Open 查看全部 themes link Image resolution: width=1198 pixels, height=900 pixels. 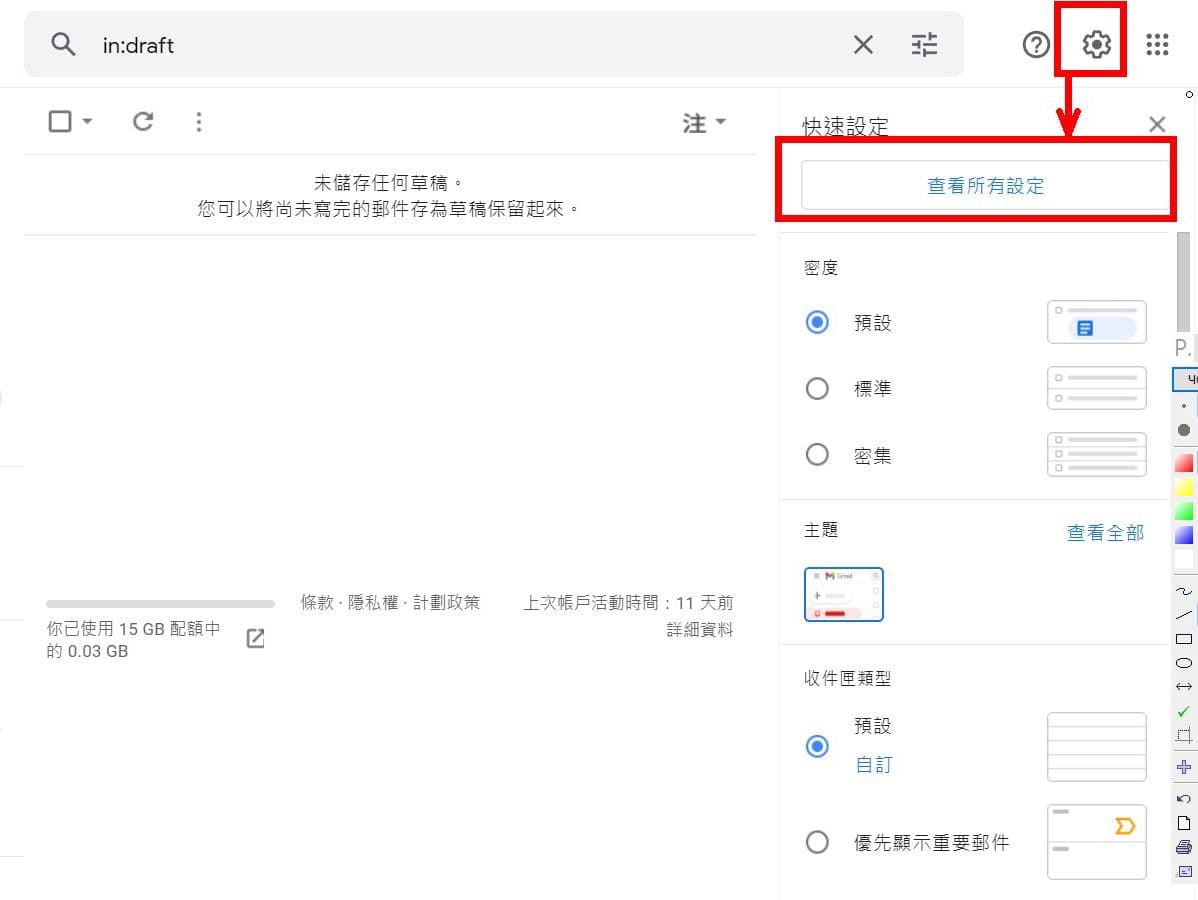1105,533
